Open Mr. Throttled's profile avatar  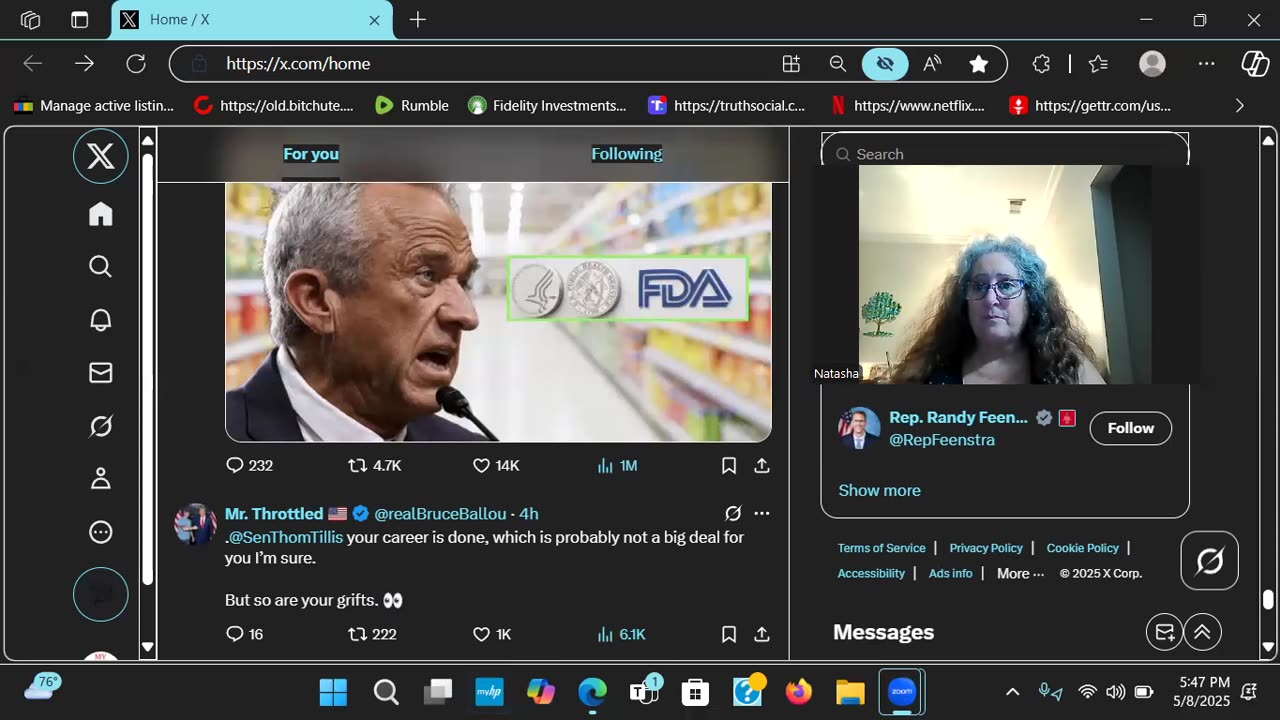195,524
